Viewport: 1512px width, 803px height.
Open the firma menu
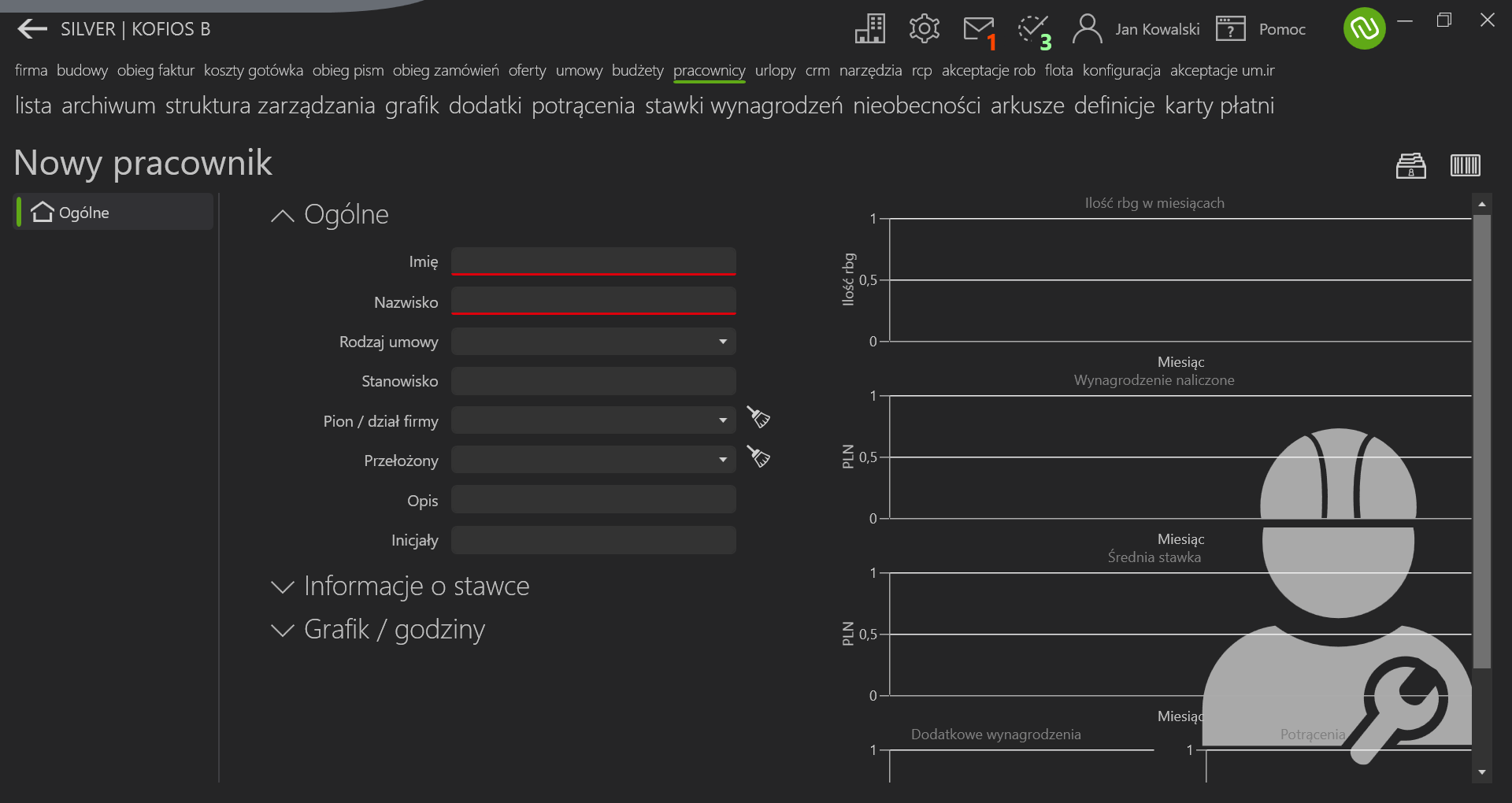click(31, 71)
